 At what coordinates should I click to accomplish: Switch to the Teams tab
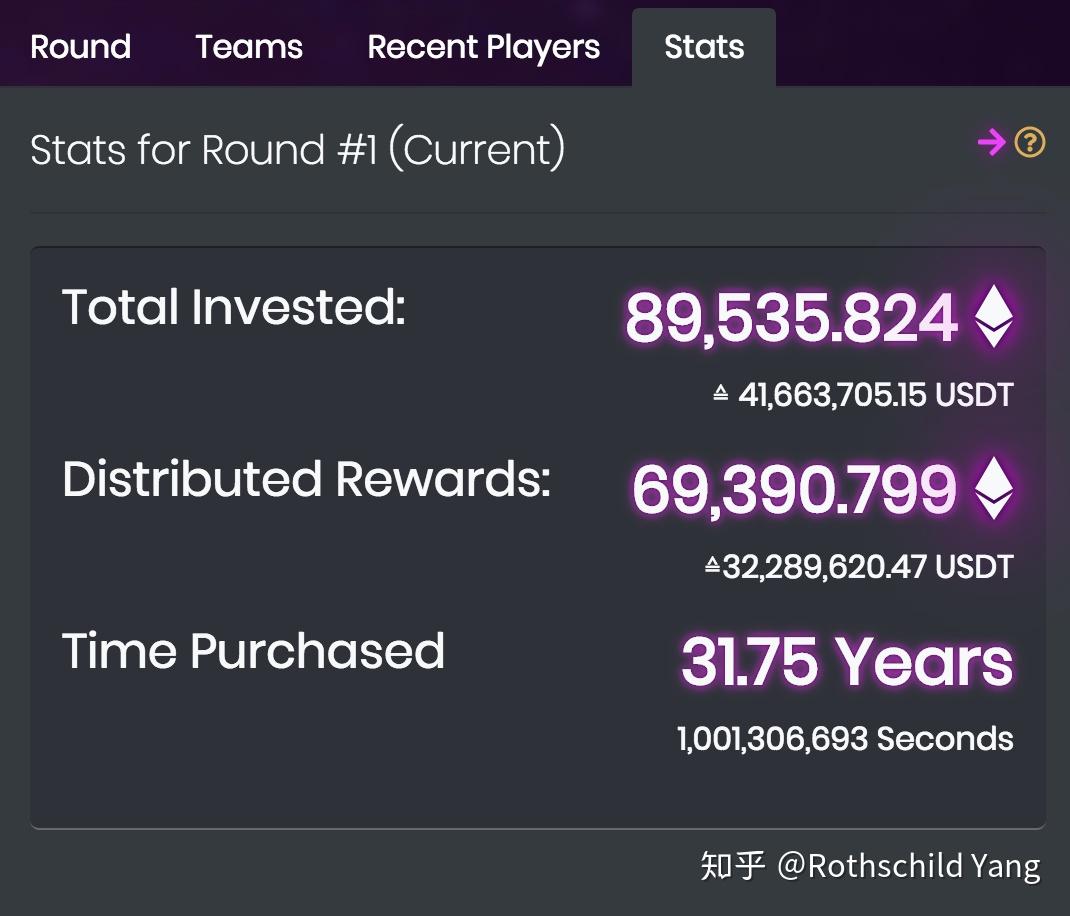[x=249, y=47]
